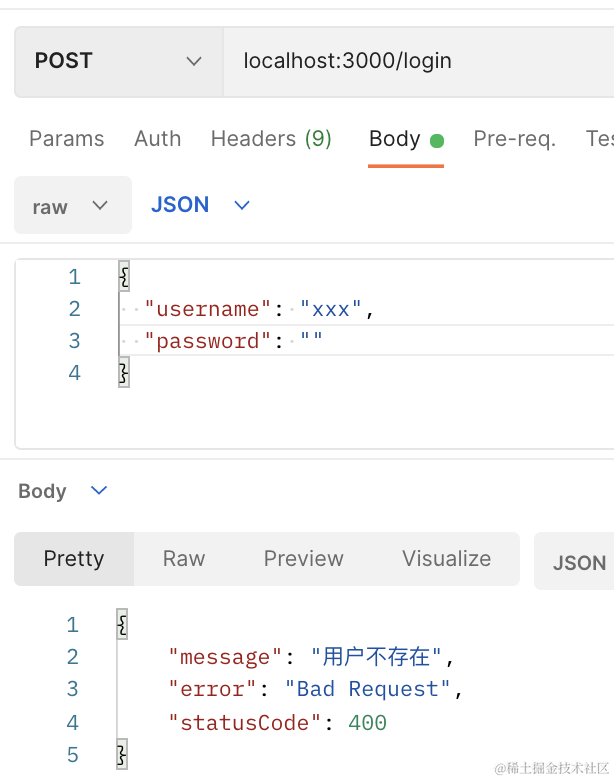Screen dimensions: 614x780
Task: Open the Headers (9) tab
Action: pyautogui.click(x=271, y=139)
